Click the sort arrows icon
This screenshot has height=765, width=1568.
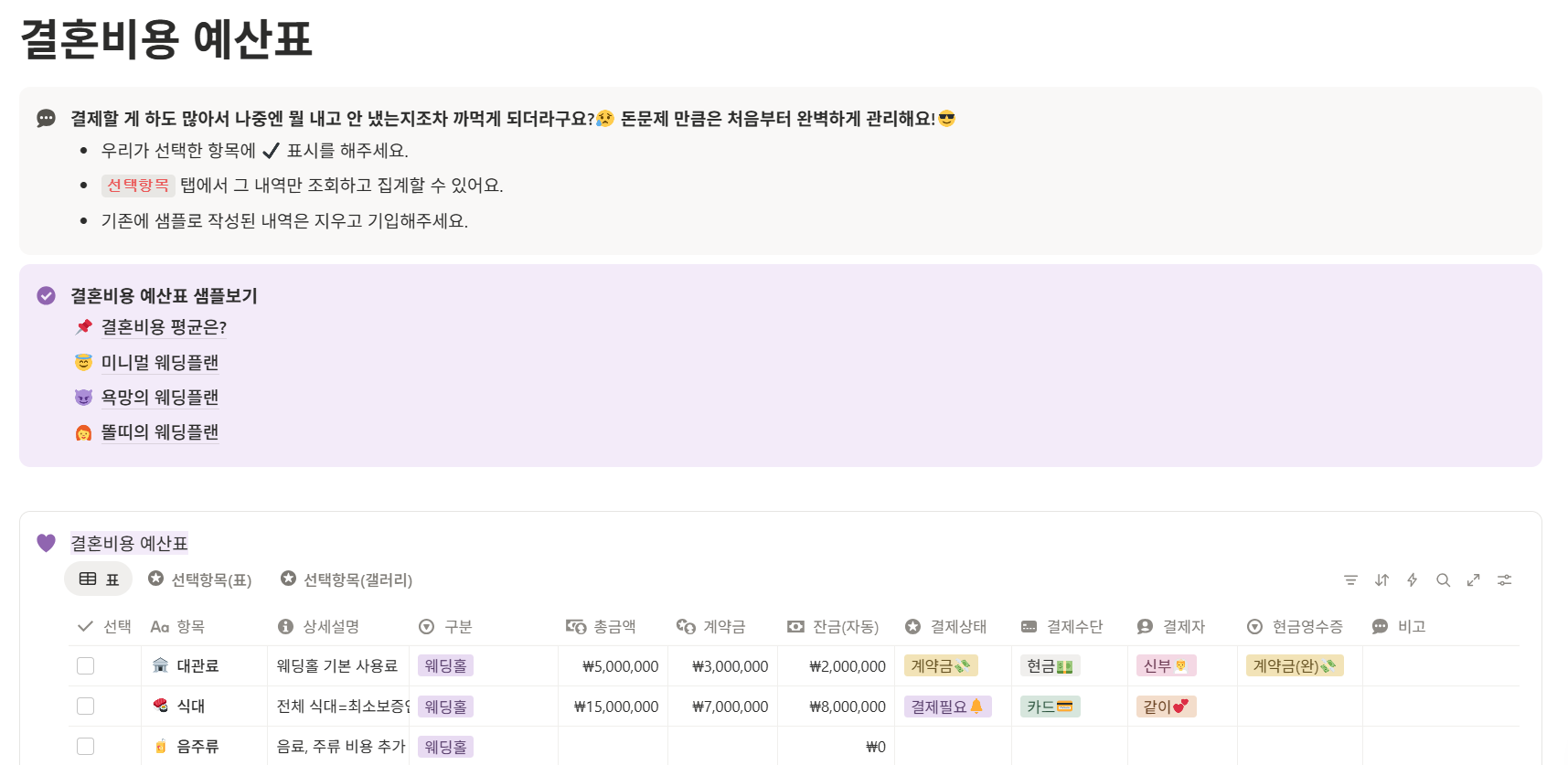click(x=1381, y=580)
